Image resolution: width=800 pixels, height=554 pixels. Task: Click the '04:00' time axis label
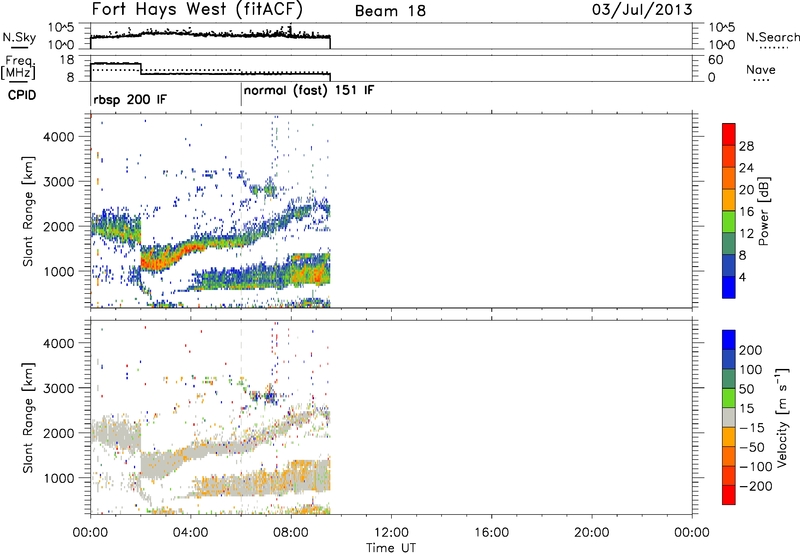(x=190, y=533)
